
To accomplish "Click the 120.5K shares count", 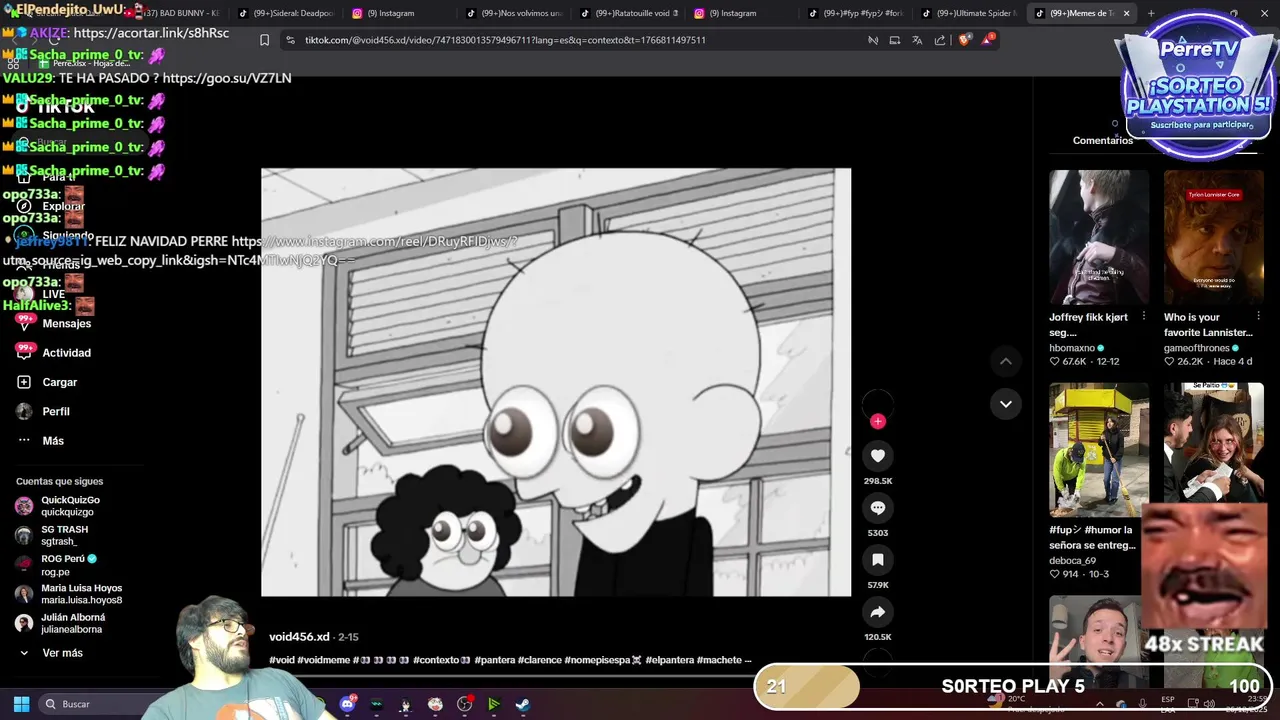I will (878, 637).
